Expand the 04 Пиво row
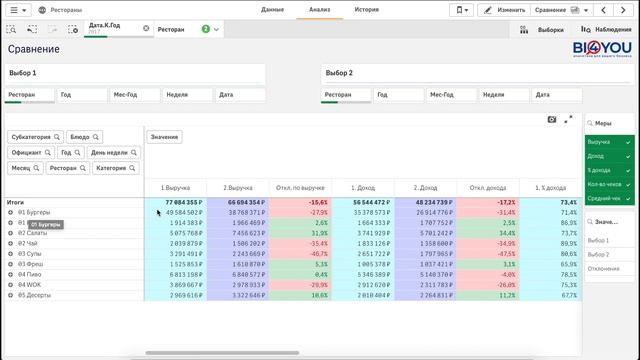The width and height of the screenshot is (640, 360). pos(11,275)
